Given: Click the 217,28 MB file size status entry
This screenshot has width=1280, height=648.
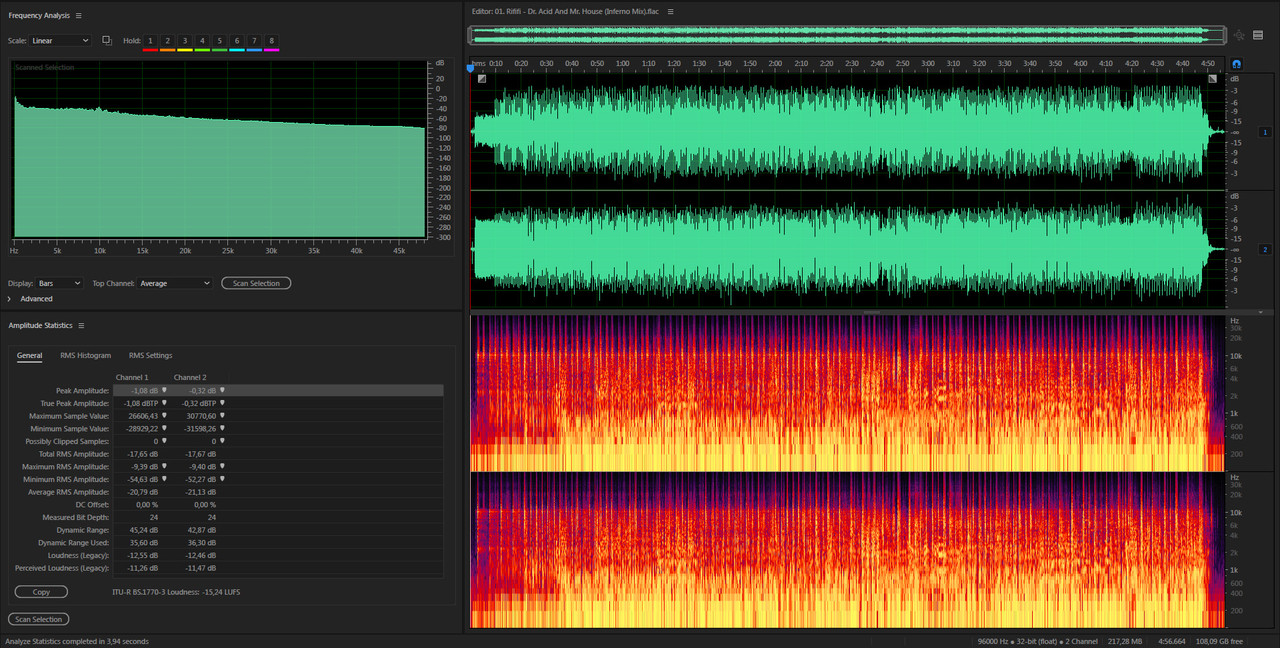Looking at the screenshot, I should pos(1124,640).
